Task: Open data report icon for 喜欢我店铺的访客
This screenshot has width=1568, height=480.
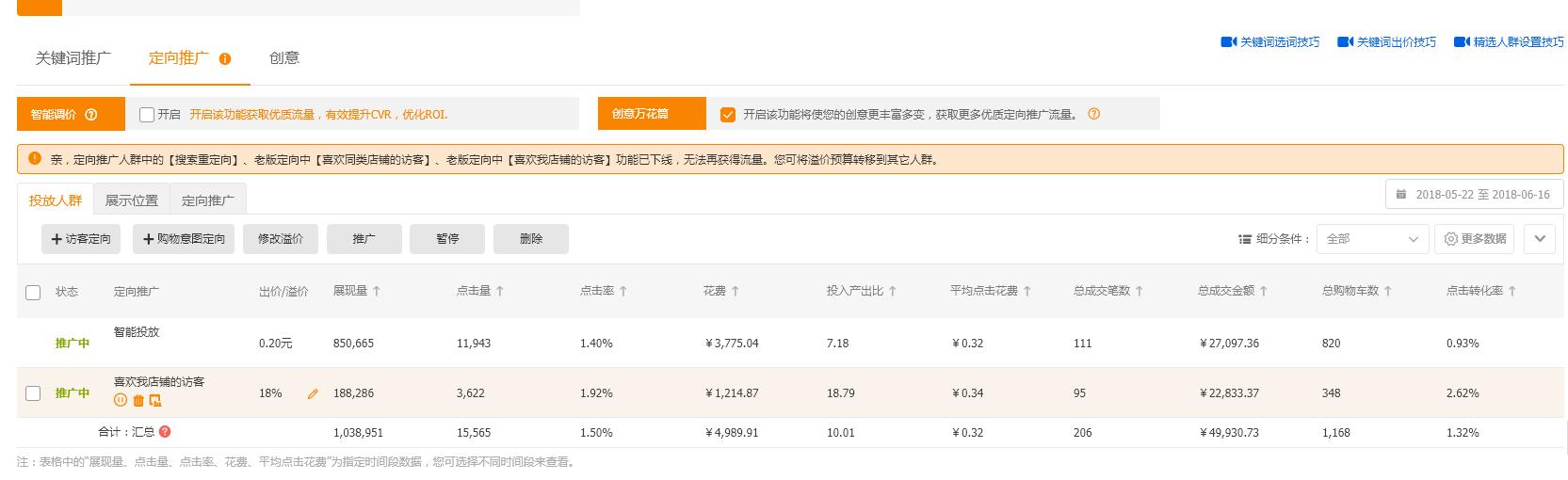Action: [x=155, y=400]
